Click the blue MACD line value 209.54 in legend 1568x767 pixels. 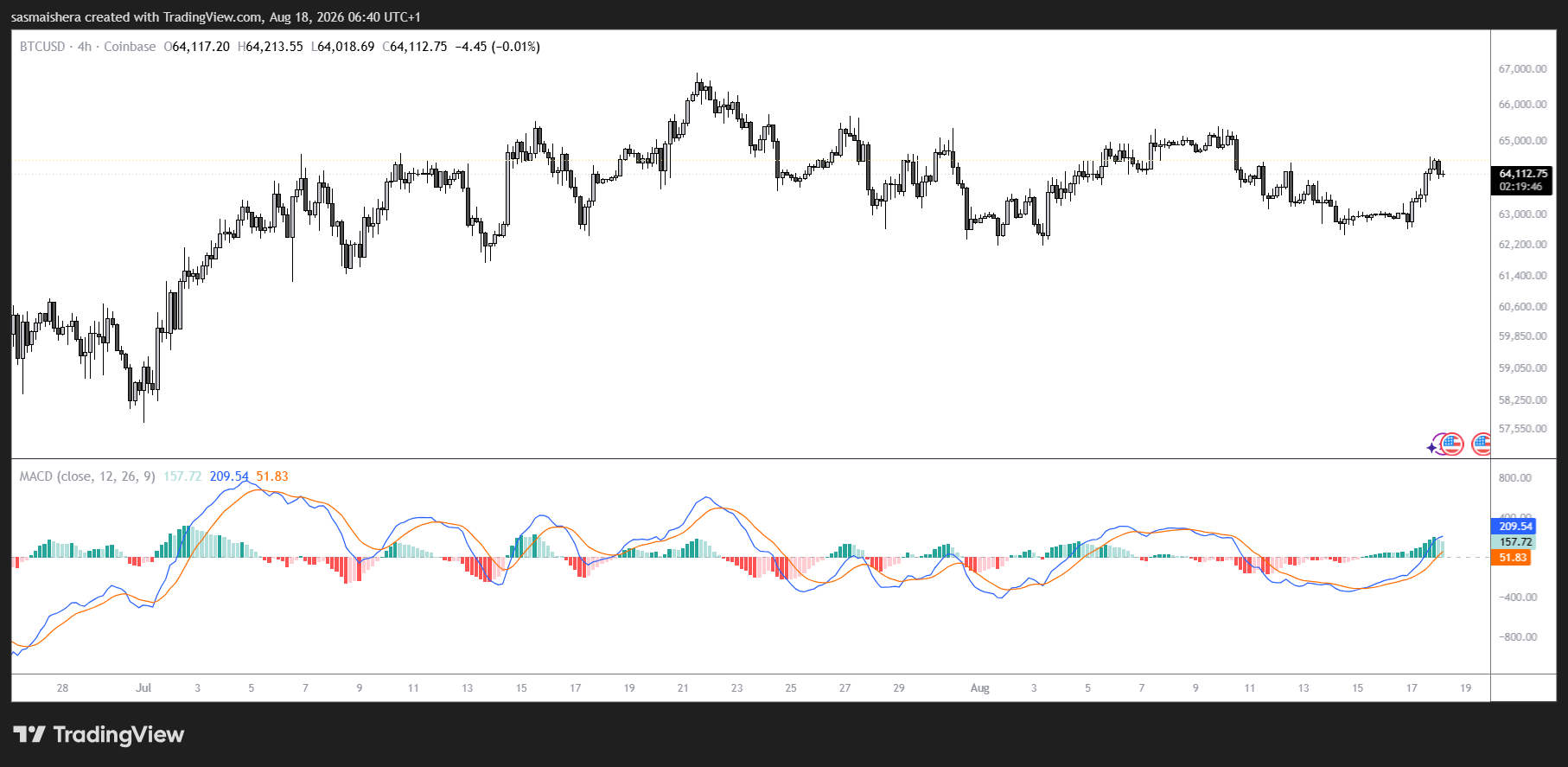[229, 476]
